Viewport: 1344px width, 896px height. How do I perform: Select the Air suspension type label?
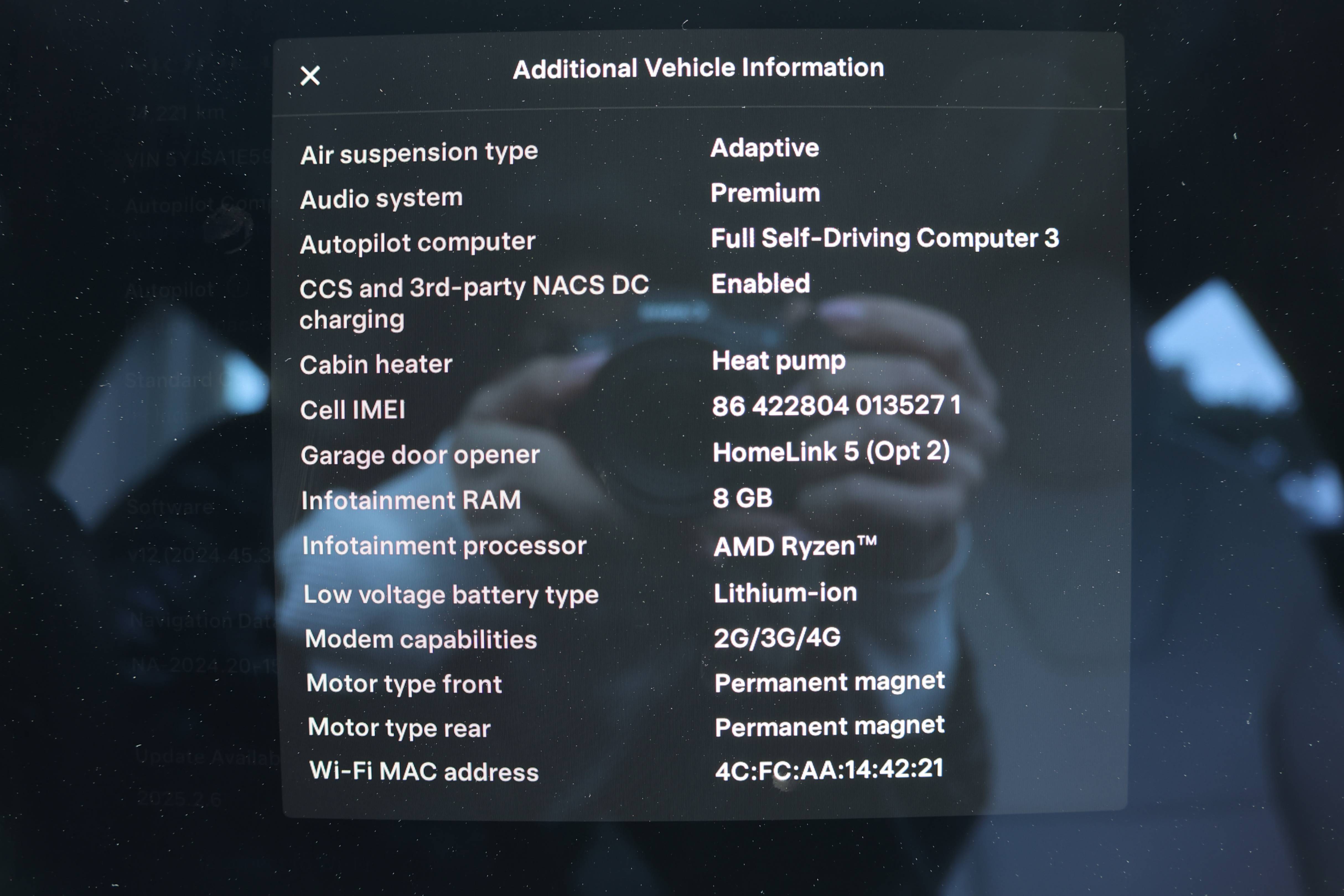[419, 153]
